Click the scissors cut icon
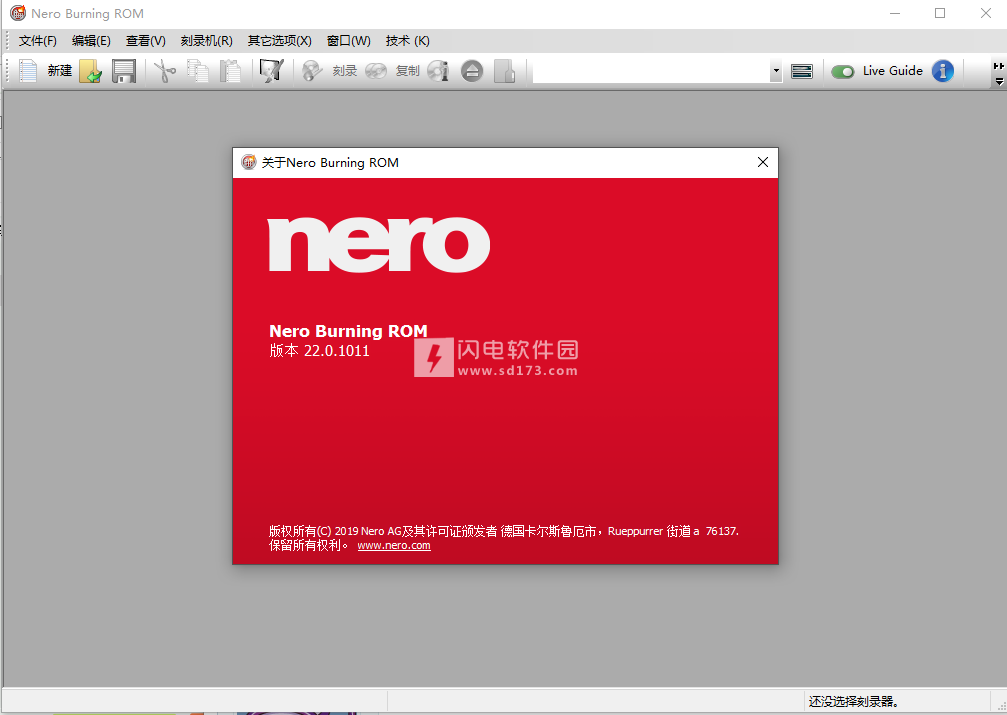This screenshot has width=1007, height=715. (165, 71)
